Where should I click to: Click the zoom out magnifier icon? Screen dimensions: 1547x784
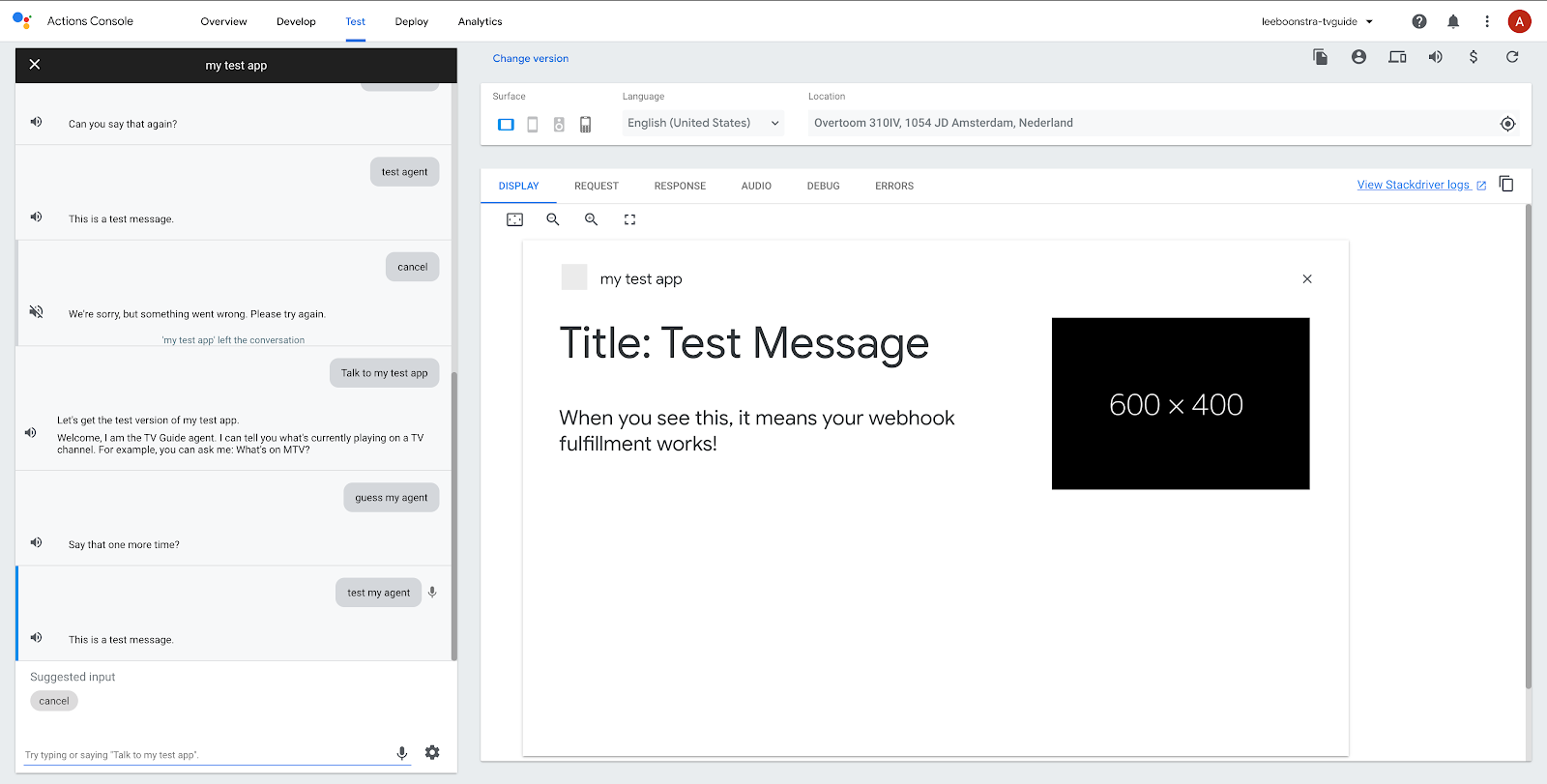[x=553, y=219]
